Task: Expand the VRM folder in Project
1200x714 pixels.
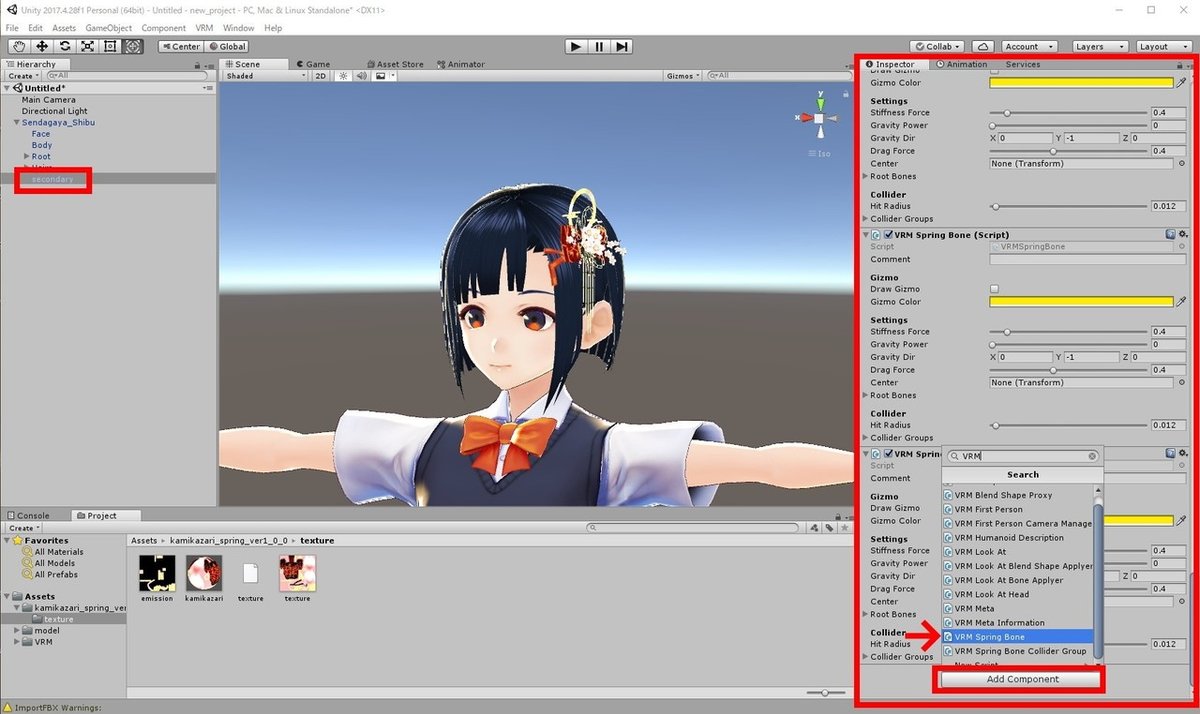Action: click(17, 642)
